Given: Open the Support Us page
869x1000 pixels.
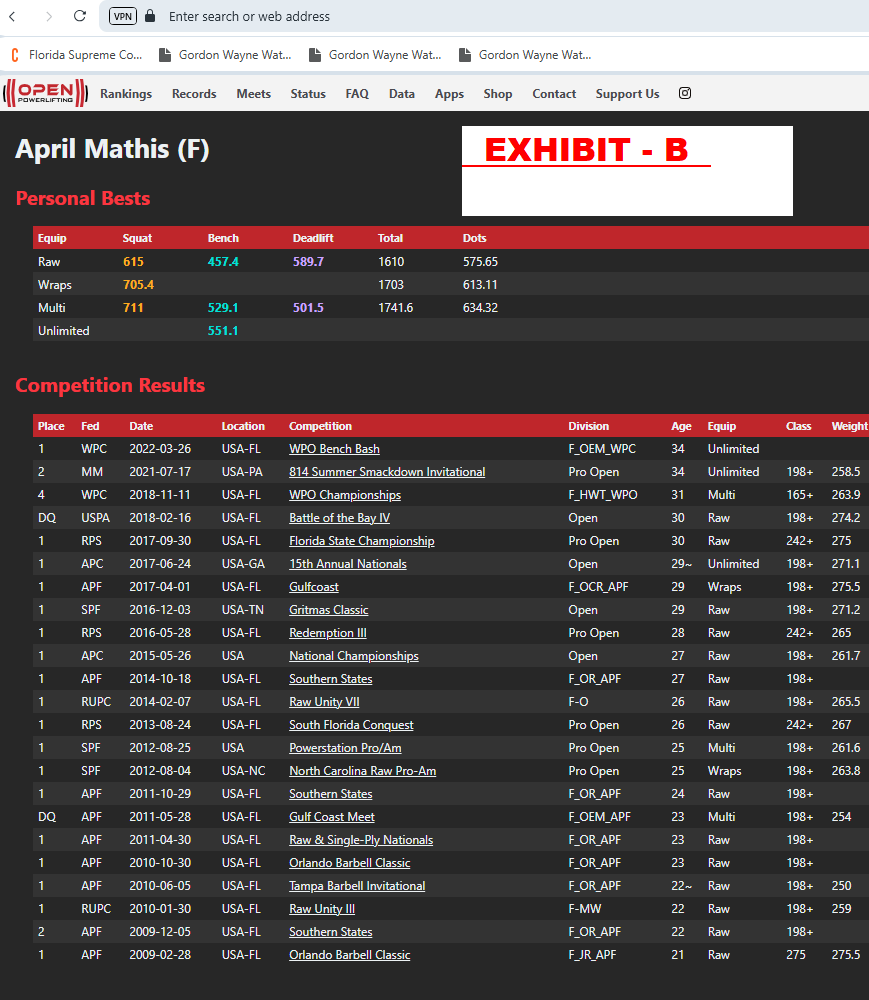Looking at the screenshot, I should tap(627, 94).
